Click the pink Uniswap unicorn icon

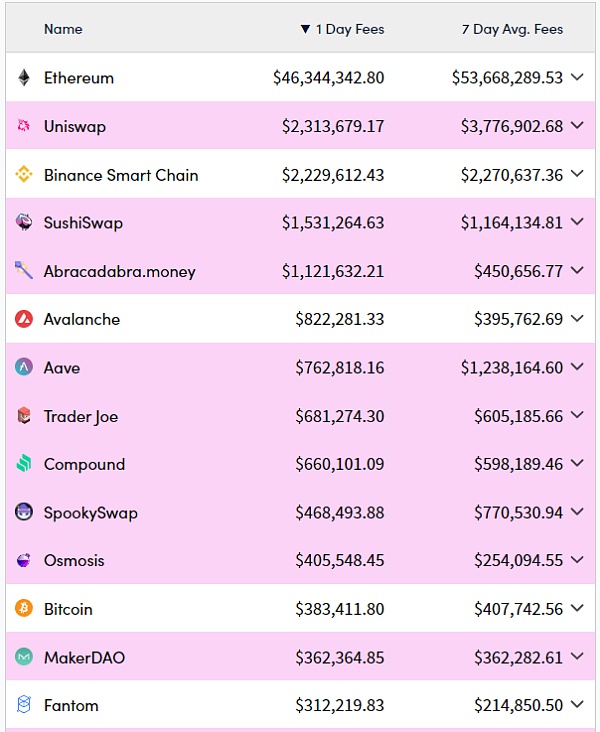coord(24,126)
